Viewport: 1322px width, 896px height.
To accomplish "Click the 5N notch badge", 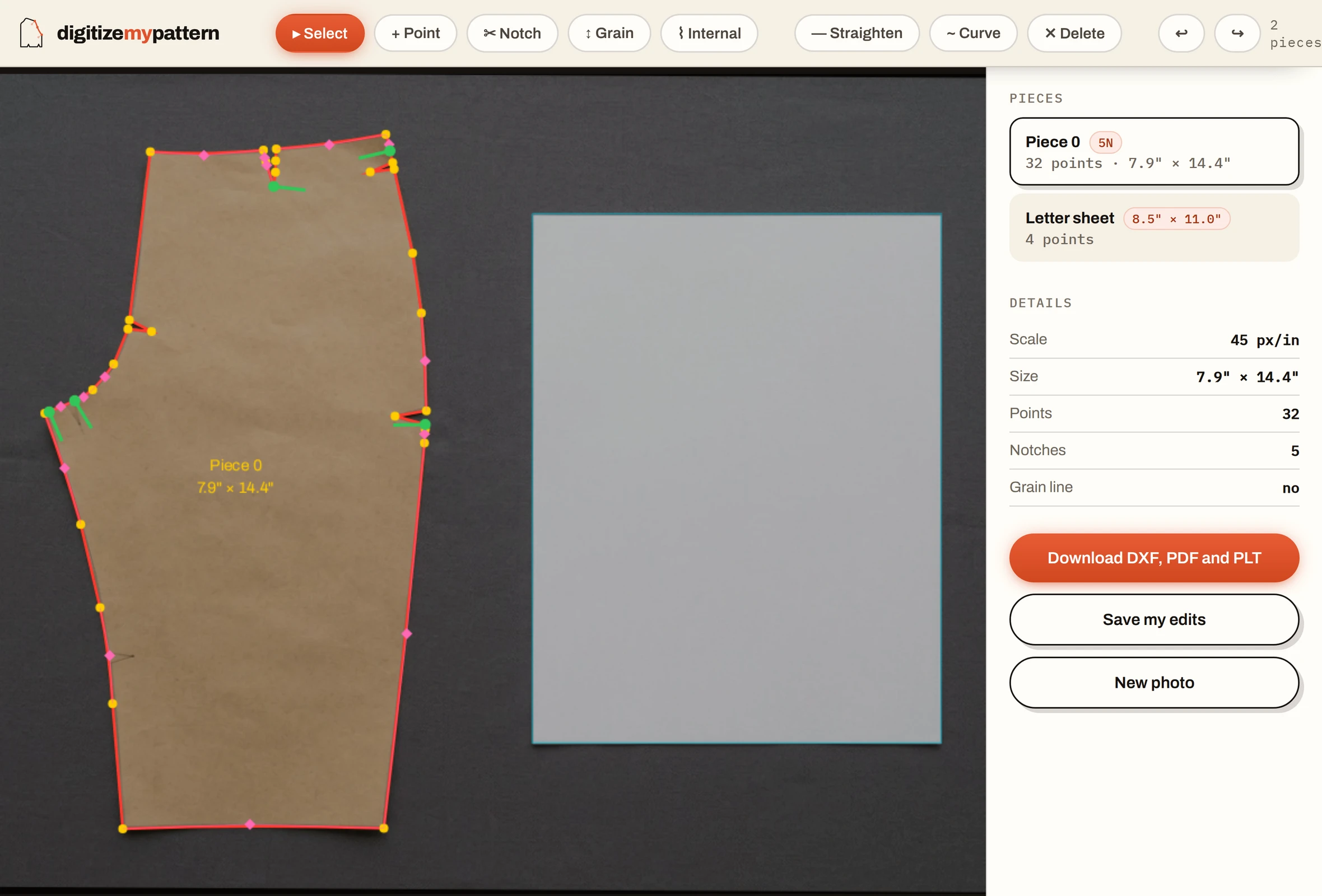I will click(x=1105, y=143).
